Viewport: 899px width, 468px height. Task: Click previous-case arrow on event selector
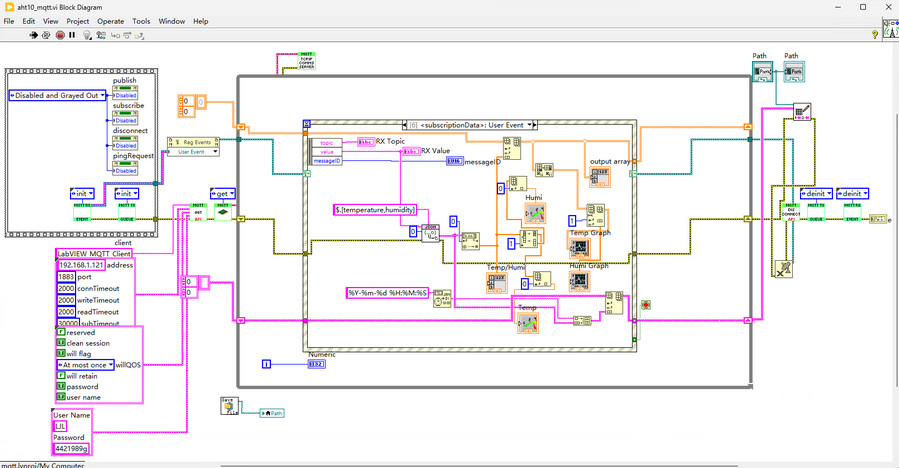point(405,124)
